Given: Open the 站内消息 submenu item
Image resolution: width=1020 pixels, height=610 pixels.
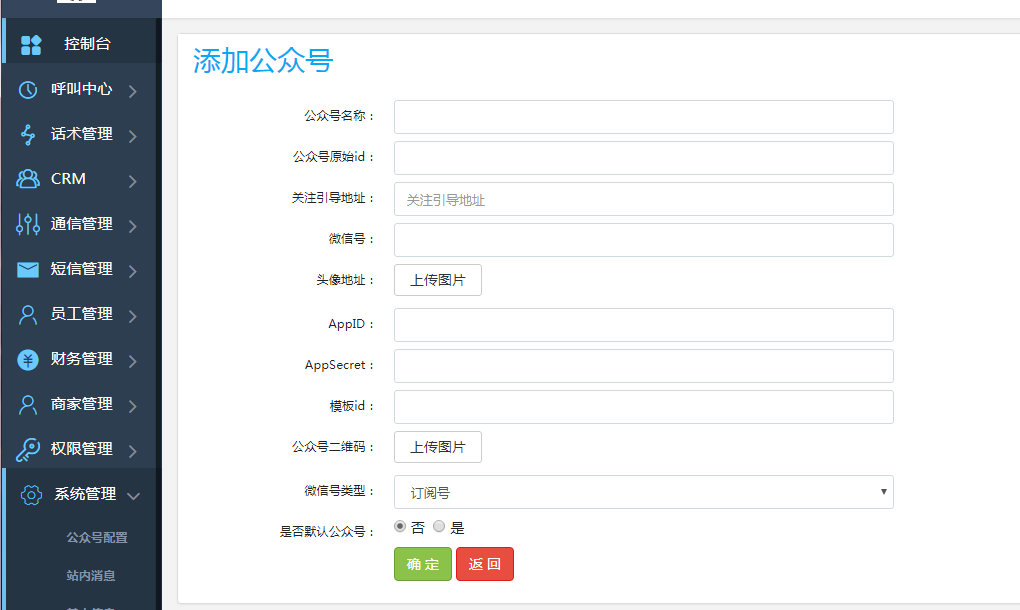Looking at the screenshot, I should [x=91, y=576].
